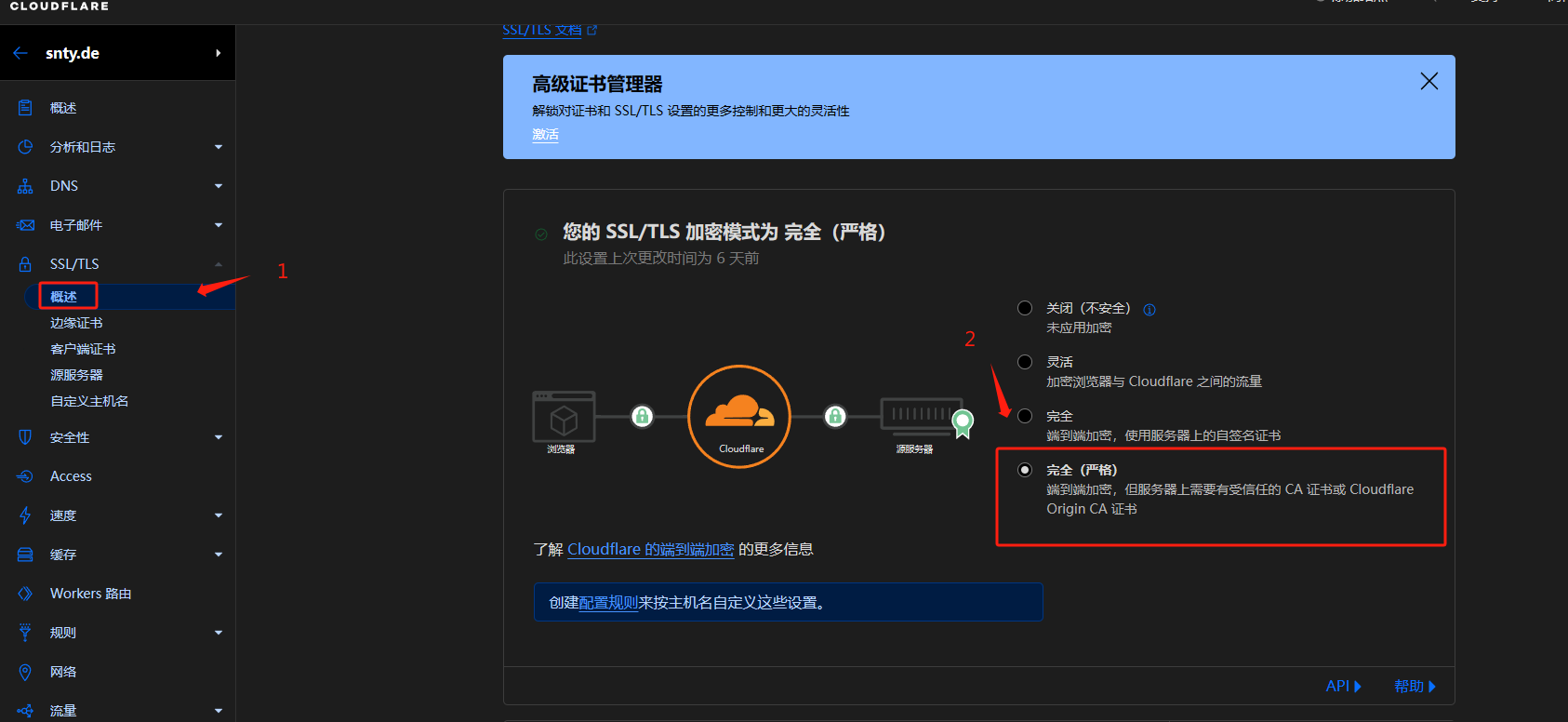Expand the 缓存 menu arrow
This screenshot has width=1568, height=722.
click(x=219, y=555)
